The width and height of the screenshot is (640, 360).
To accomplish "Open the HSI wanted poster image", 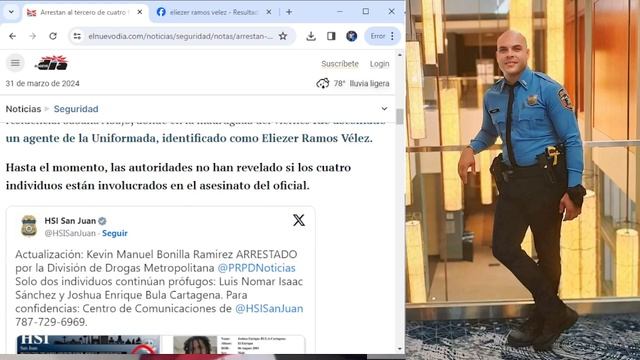I will point(88,344).
